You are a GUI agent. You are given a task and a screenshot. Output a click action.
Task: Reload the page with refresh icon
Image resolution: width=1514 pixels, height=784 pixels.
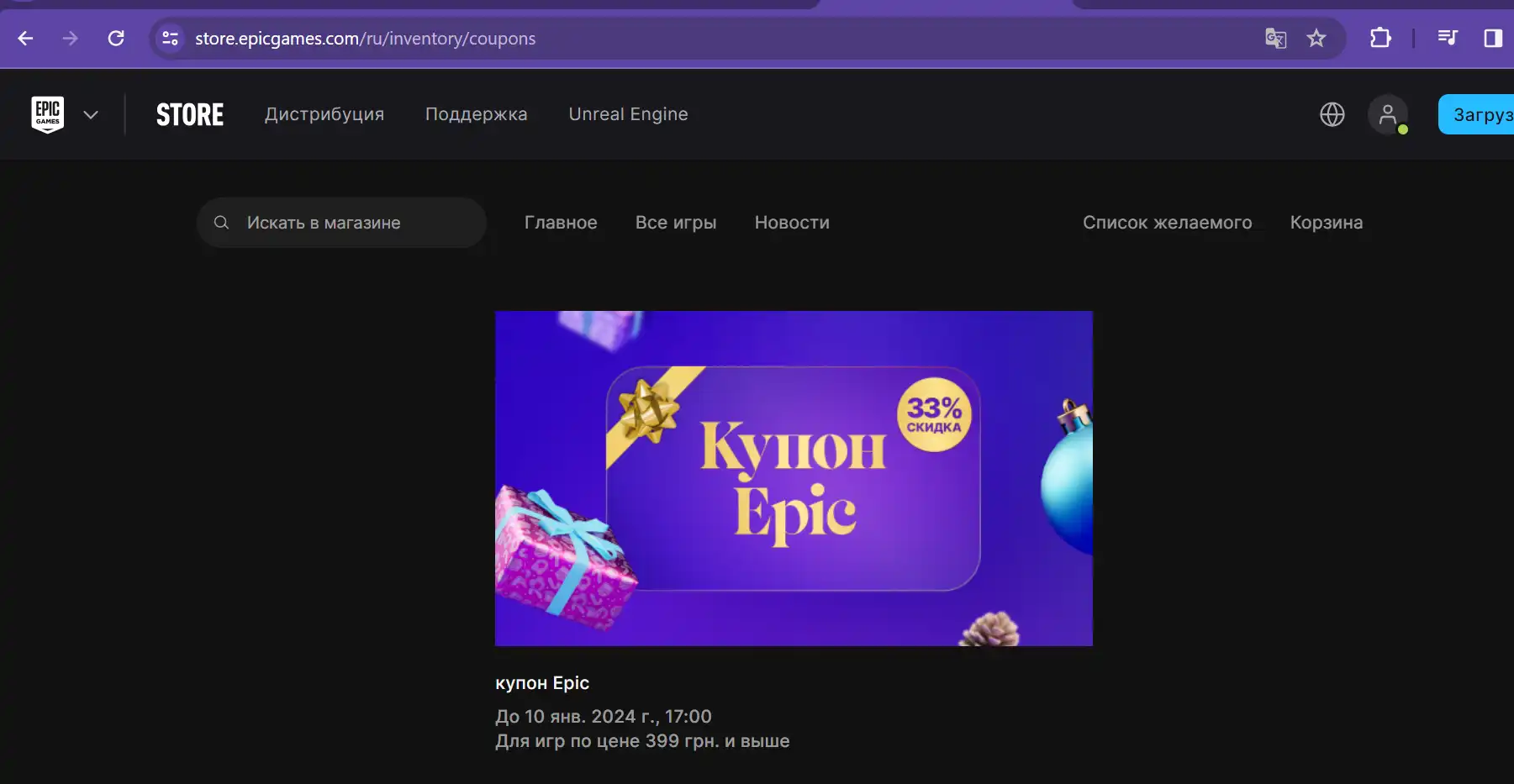[x=116, y=38]
